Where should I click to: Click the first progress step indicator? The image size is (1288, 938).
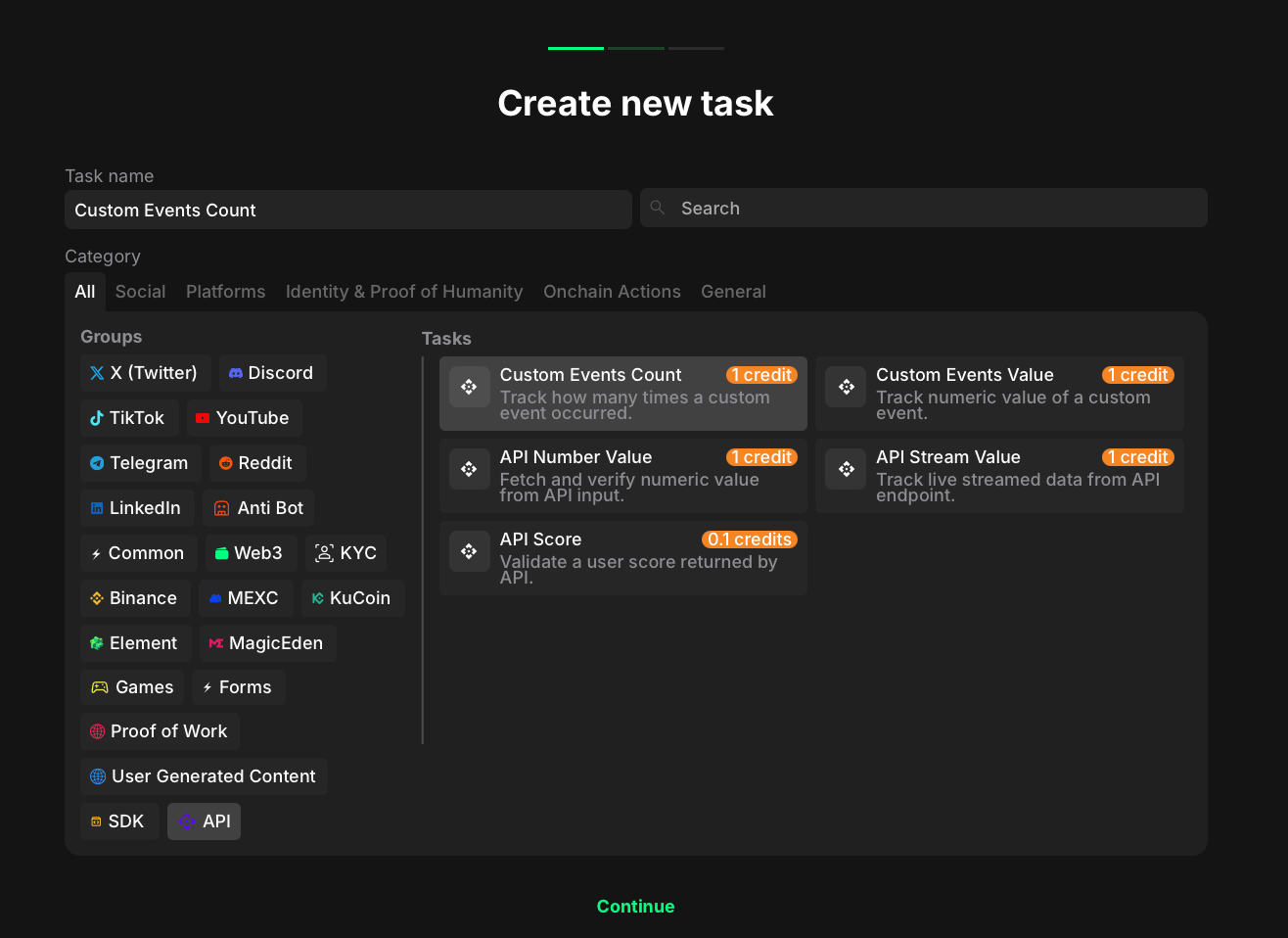pyautogui.click(x=575, y=48)
